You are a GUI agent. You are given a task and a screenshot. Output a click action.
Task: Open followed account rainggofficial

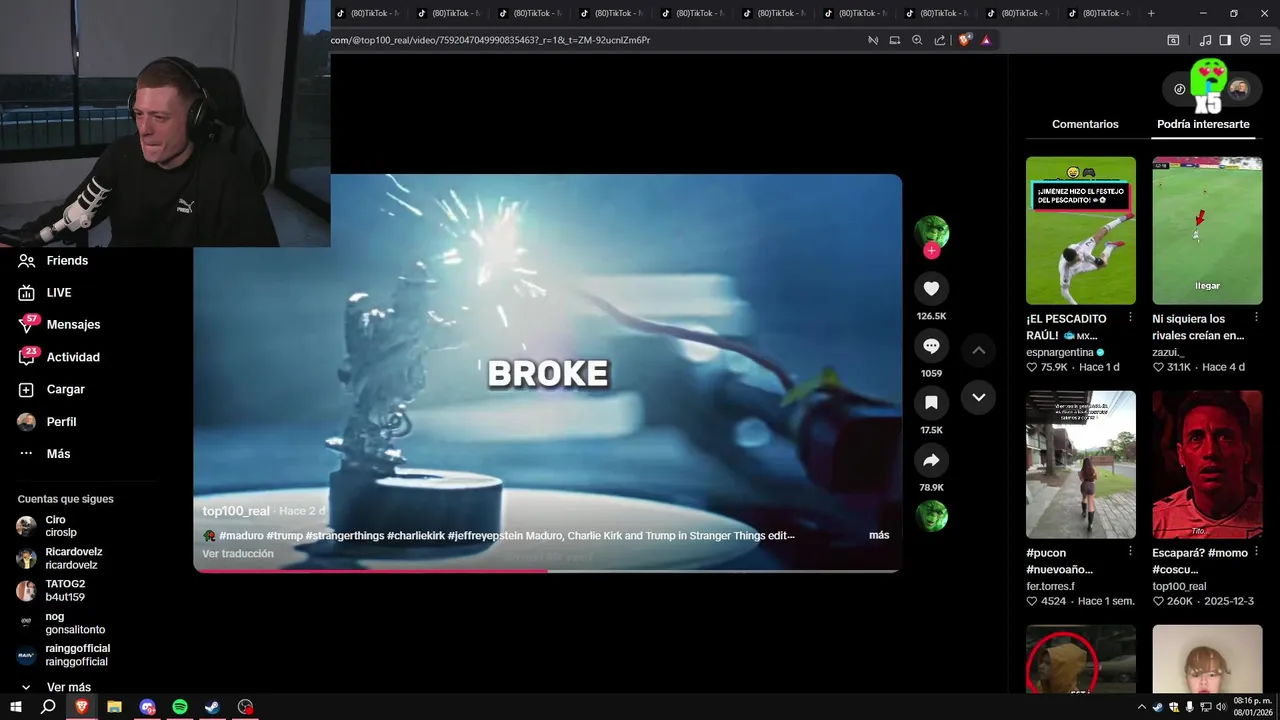click(63, 655)
